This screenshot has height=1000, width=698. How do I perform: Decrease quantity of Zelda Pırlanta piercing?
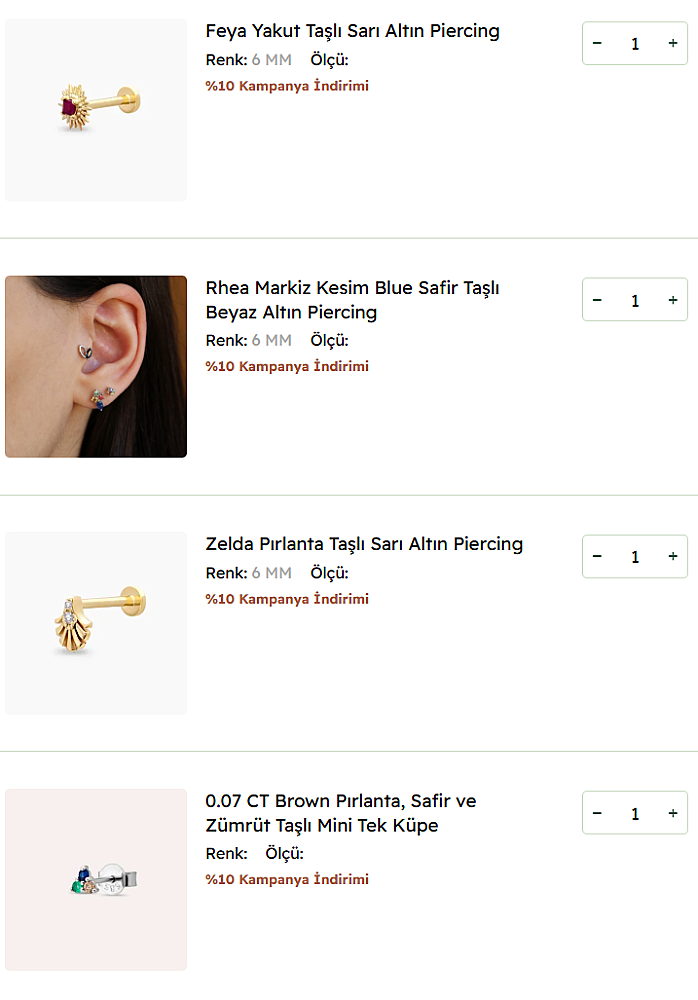(x=597, y=556)
